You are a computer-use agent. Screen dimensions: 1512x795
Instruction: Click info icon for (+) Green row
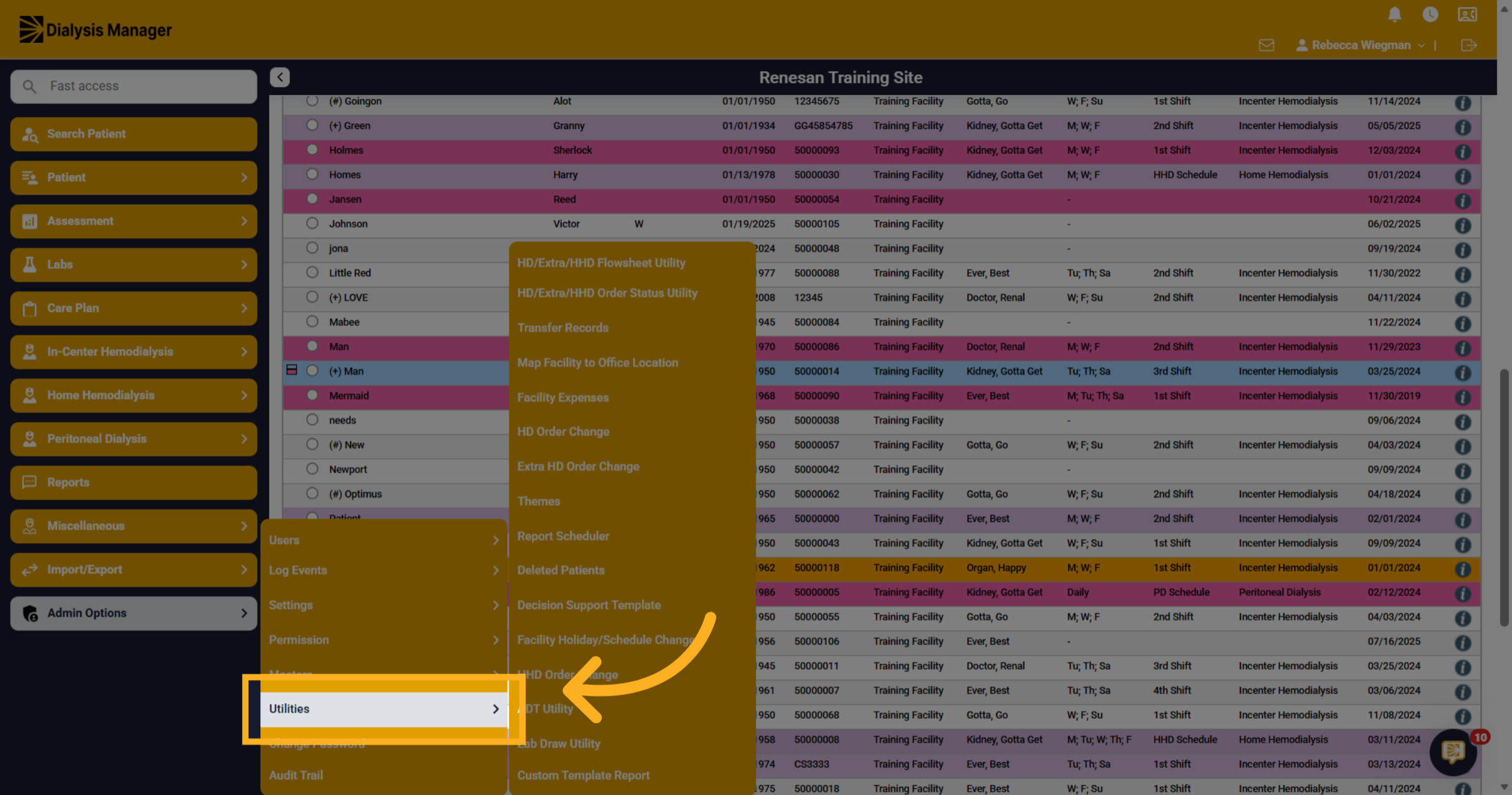click(x=1463, y=127)
